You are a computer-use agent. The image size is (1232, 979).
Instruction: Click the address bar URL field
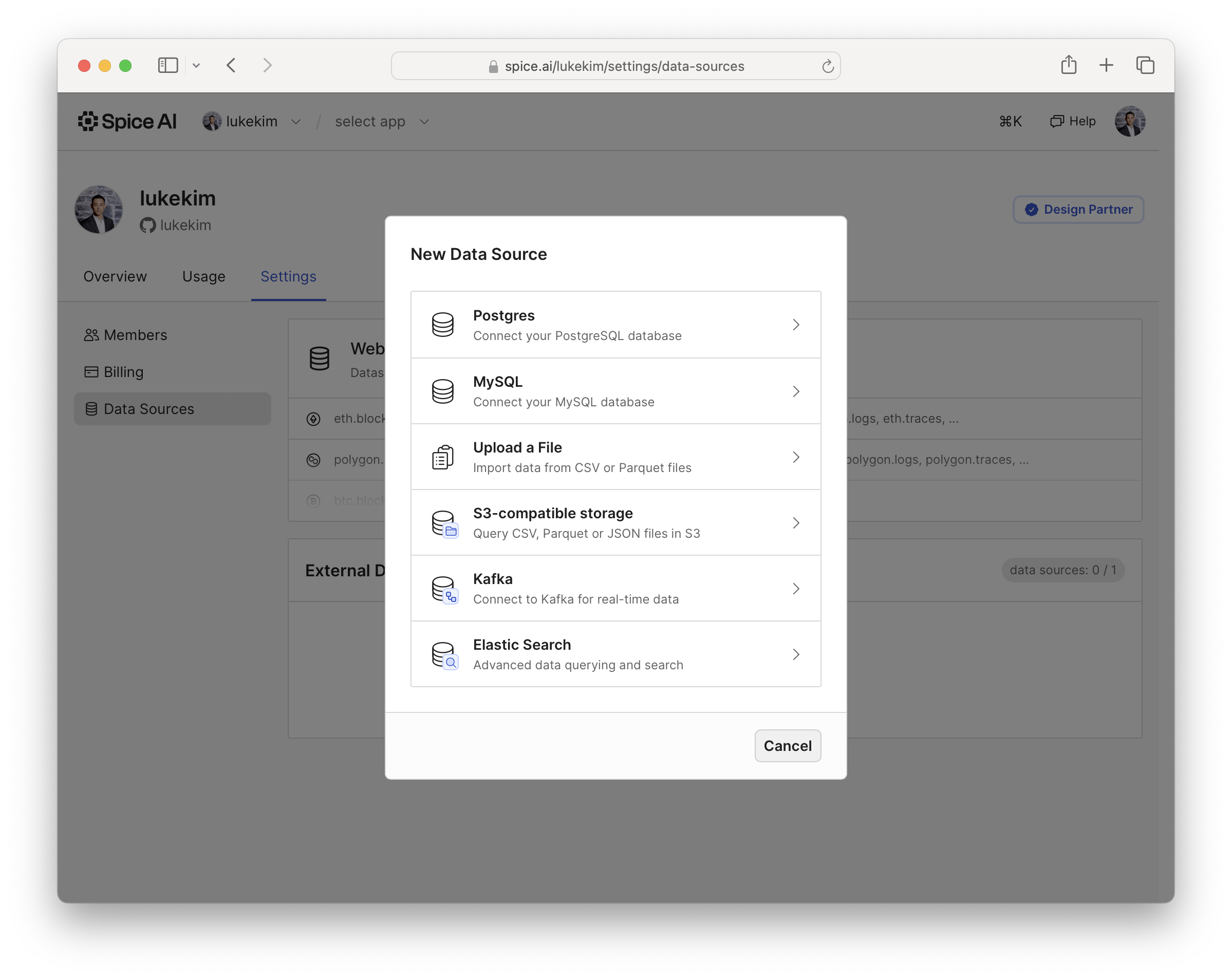pyautogui.click(x=623, y=66)
